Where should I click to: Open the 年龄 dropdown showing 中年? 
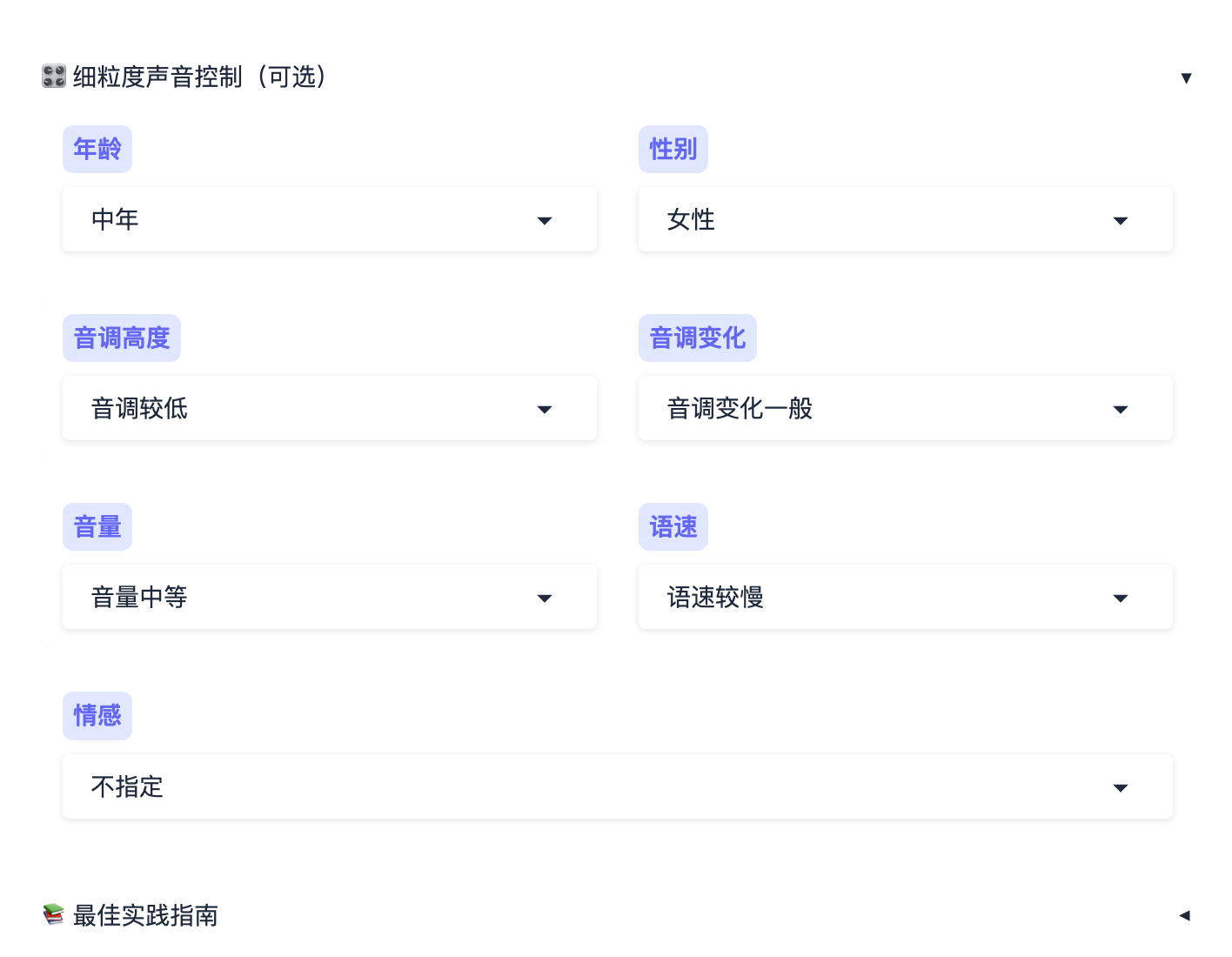(x=329, y=219)
